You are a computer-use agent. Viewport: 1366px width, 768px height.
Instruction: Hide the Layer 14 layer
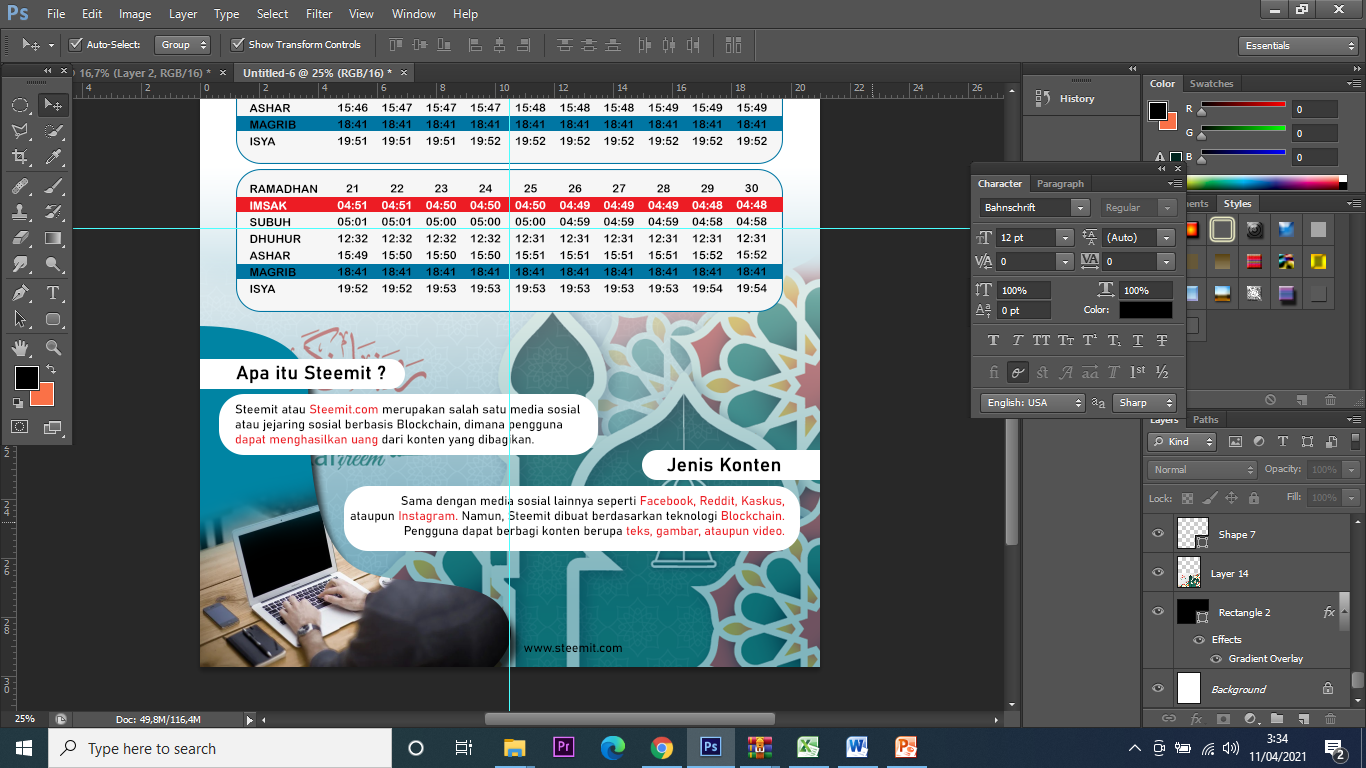click(x=1158, y=573)
